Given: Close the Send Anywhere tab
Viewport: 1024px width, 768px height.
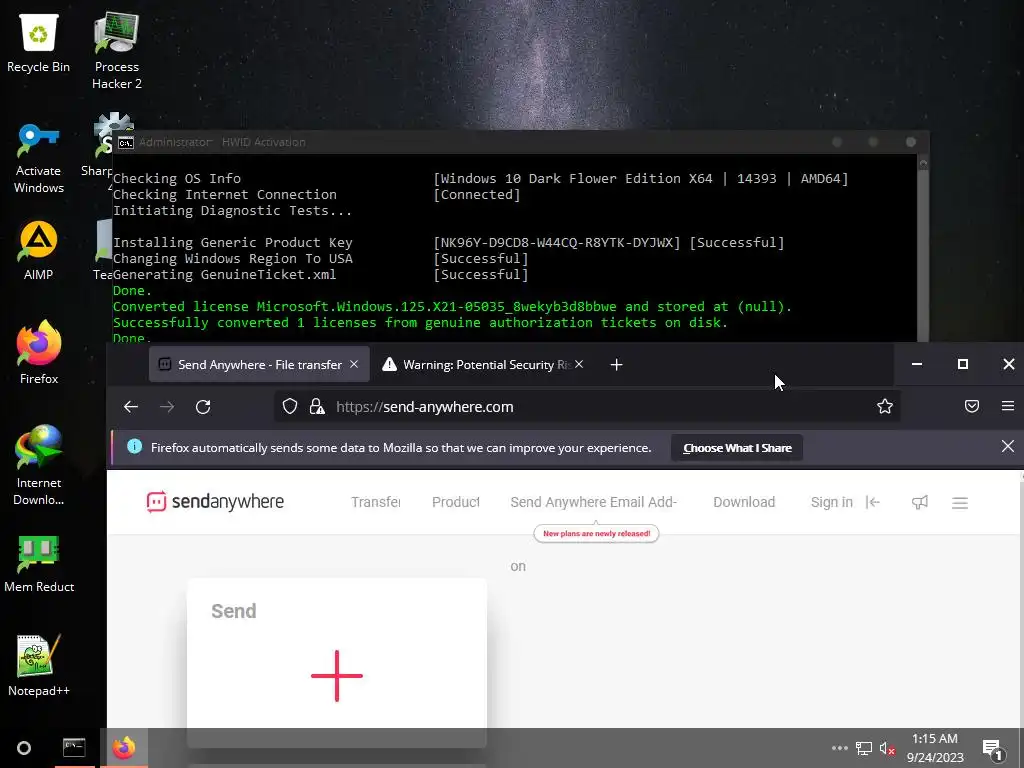Looking at the screenshot, I should (x=354, y=364).
